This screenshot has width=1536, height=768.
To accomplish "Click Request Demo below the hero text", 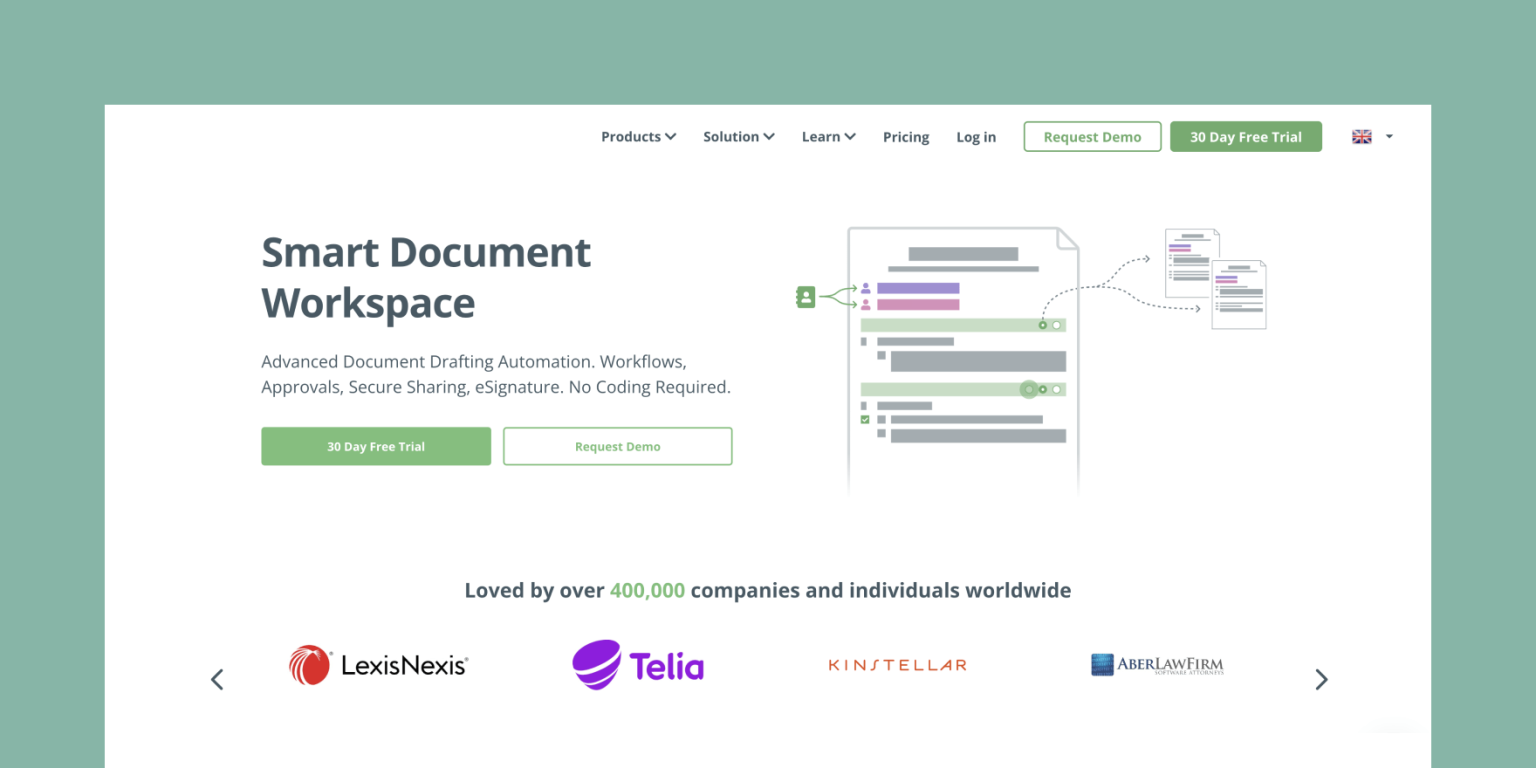I will [x=617, y=446].
